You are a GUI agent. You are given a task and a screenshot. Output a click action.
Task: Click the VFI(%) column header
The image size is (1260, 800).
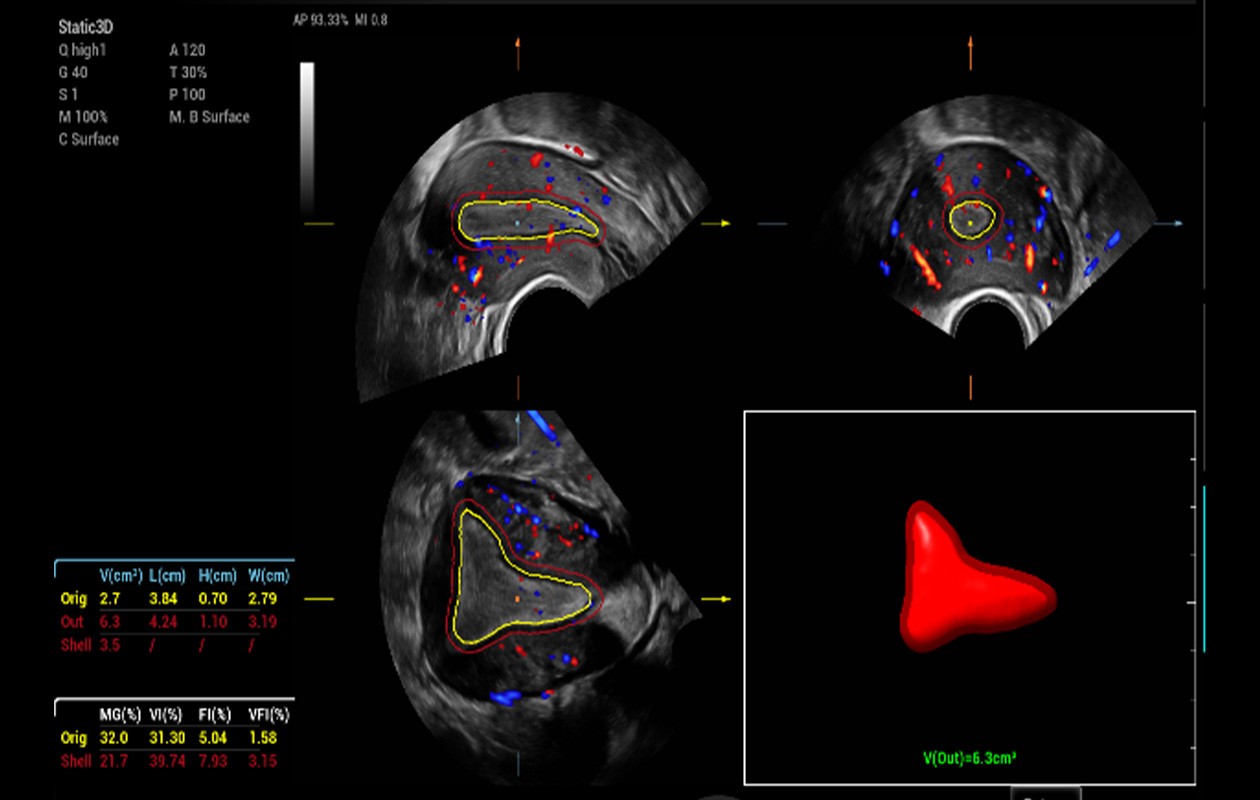pyautogui.click(x=268, y=715)
